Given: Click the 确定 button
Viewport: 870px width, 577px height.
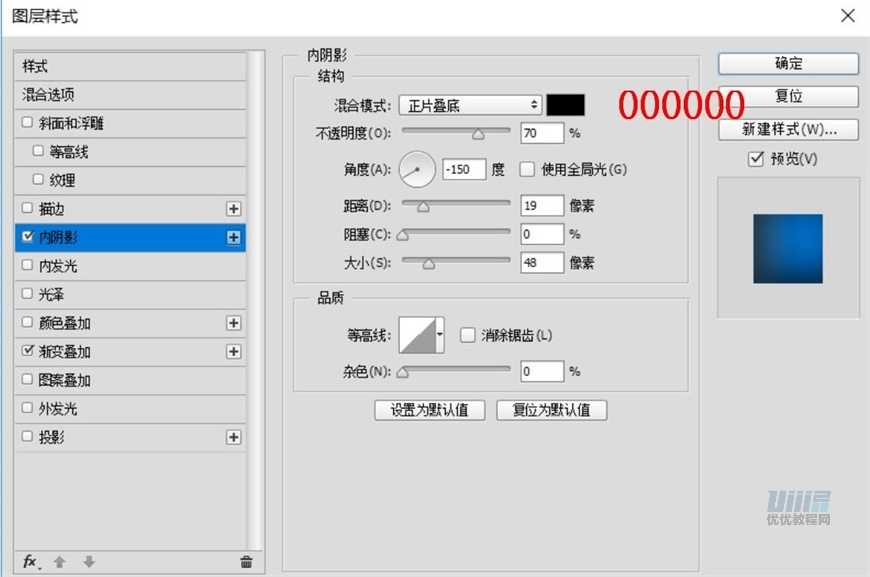Looking at the screenshot, I should click(x=788, y=63).
